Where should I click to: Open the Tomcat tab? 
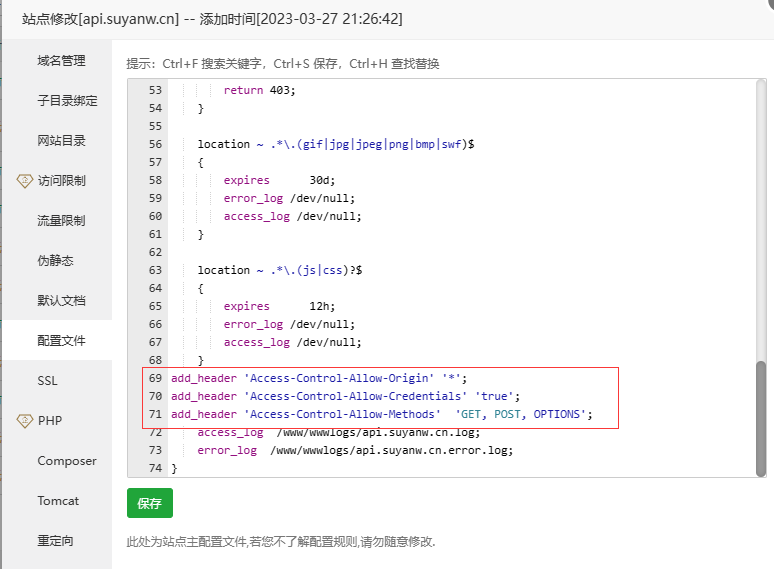[58, 501]
